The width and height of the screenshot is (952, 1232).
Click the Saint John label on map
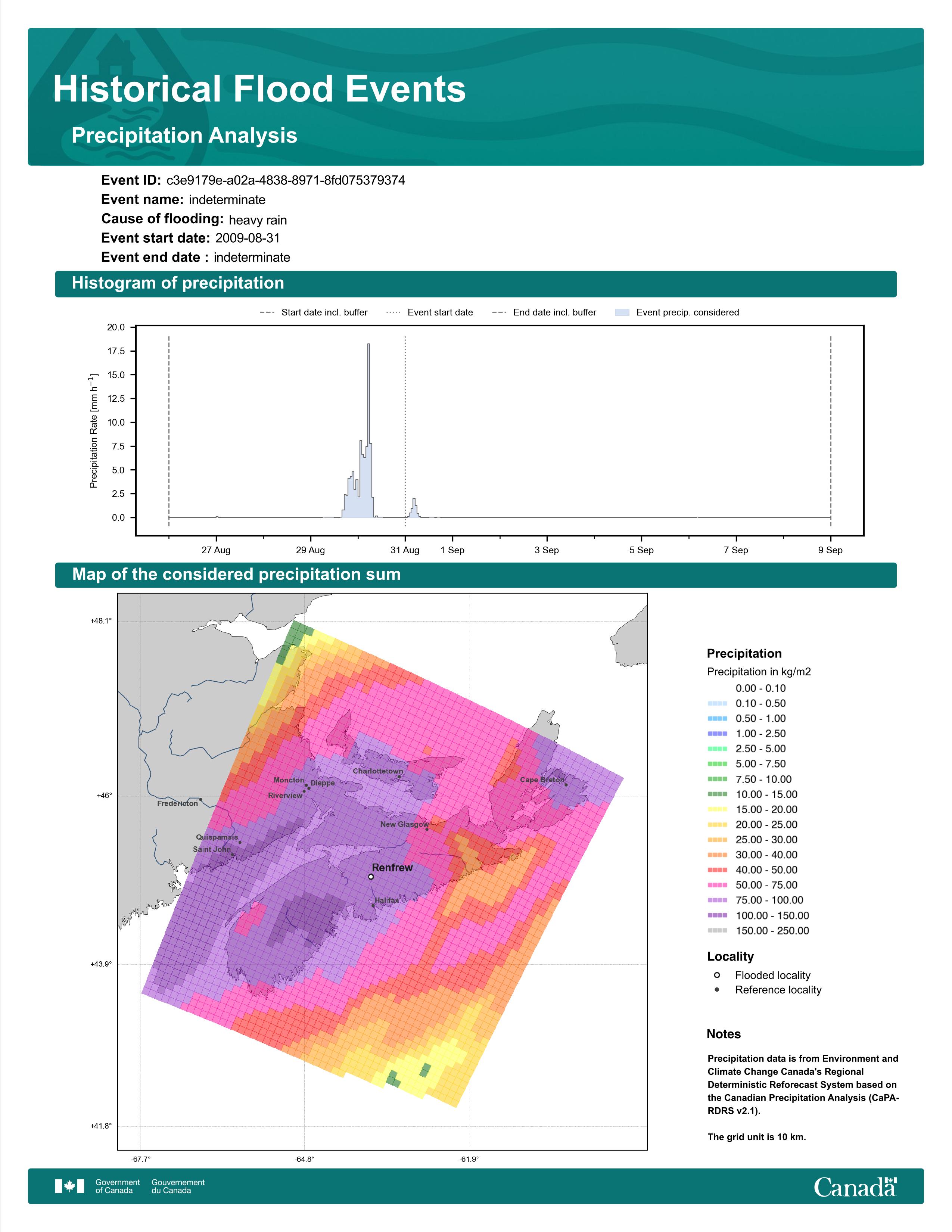tap(211, 849)
